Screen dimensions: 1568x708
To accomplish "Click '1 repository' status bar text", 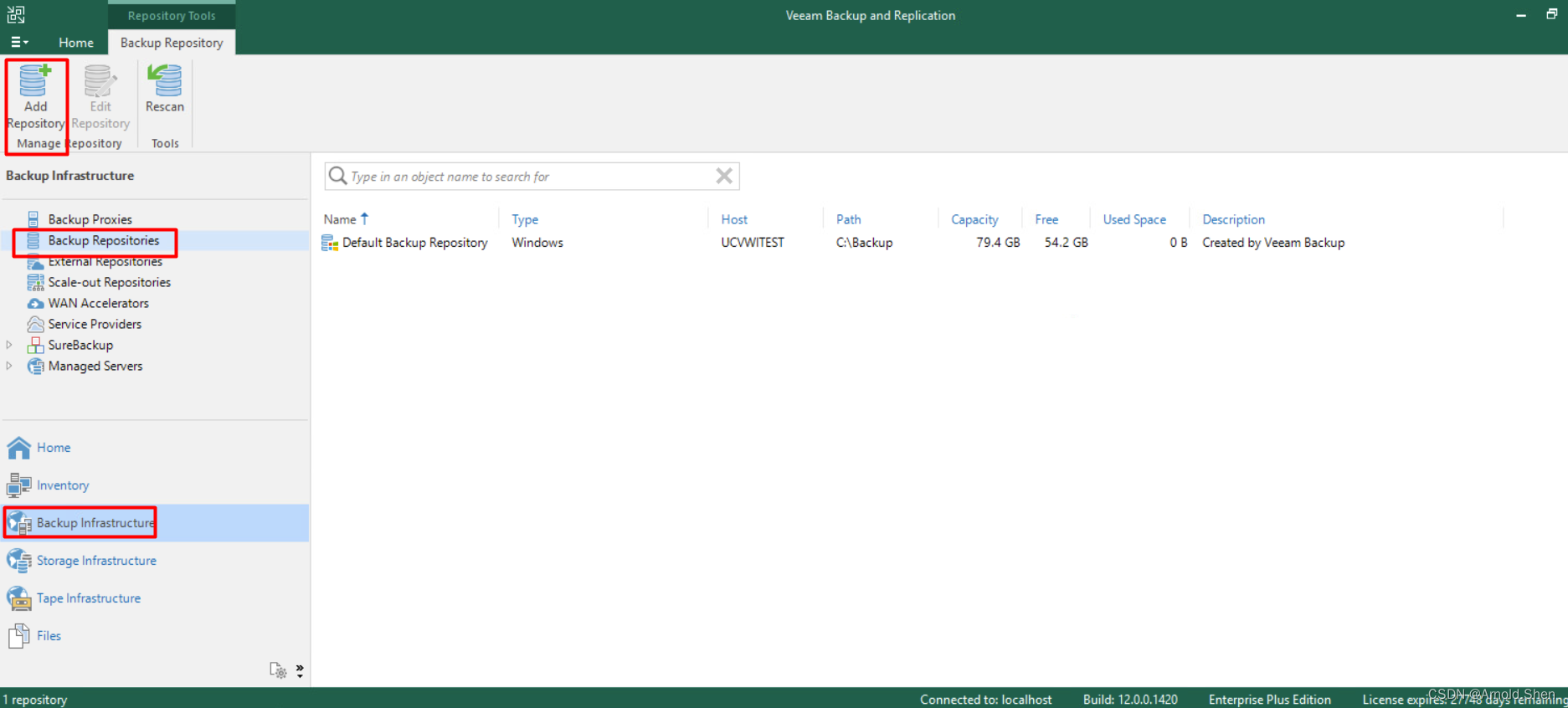I will tap(34, 700).
